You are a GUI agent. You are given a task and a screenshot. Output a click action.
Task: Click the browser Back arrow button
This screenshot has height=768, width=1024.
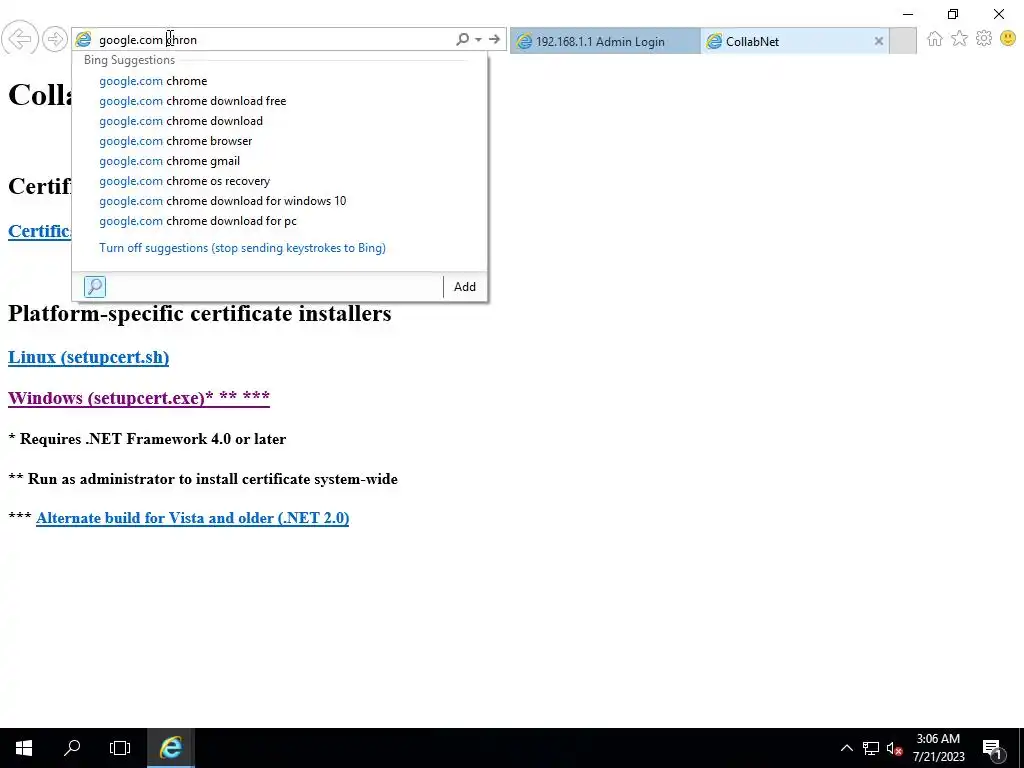[x=19, y=39]
